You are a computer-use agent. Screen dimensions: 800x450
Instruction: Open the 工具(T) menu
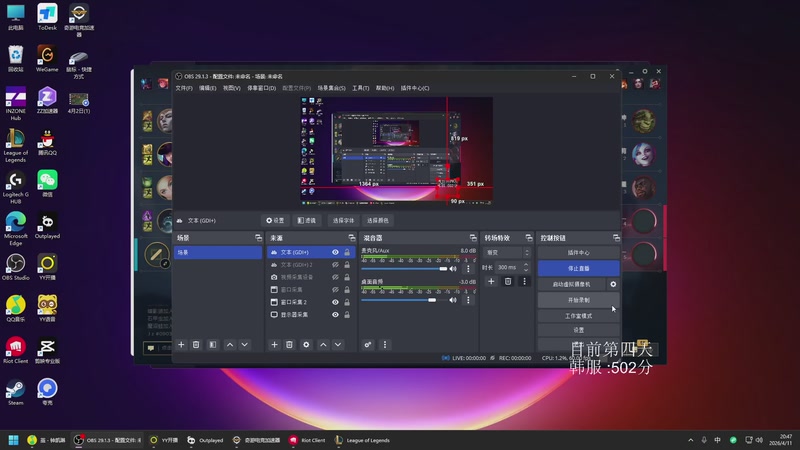(x=361, y=88)
